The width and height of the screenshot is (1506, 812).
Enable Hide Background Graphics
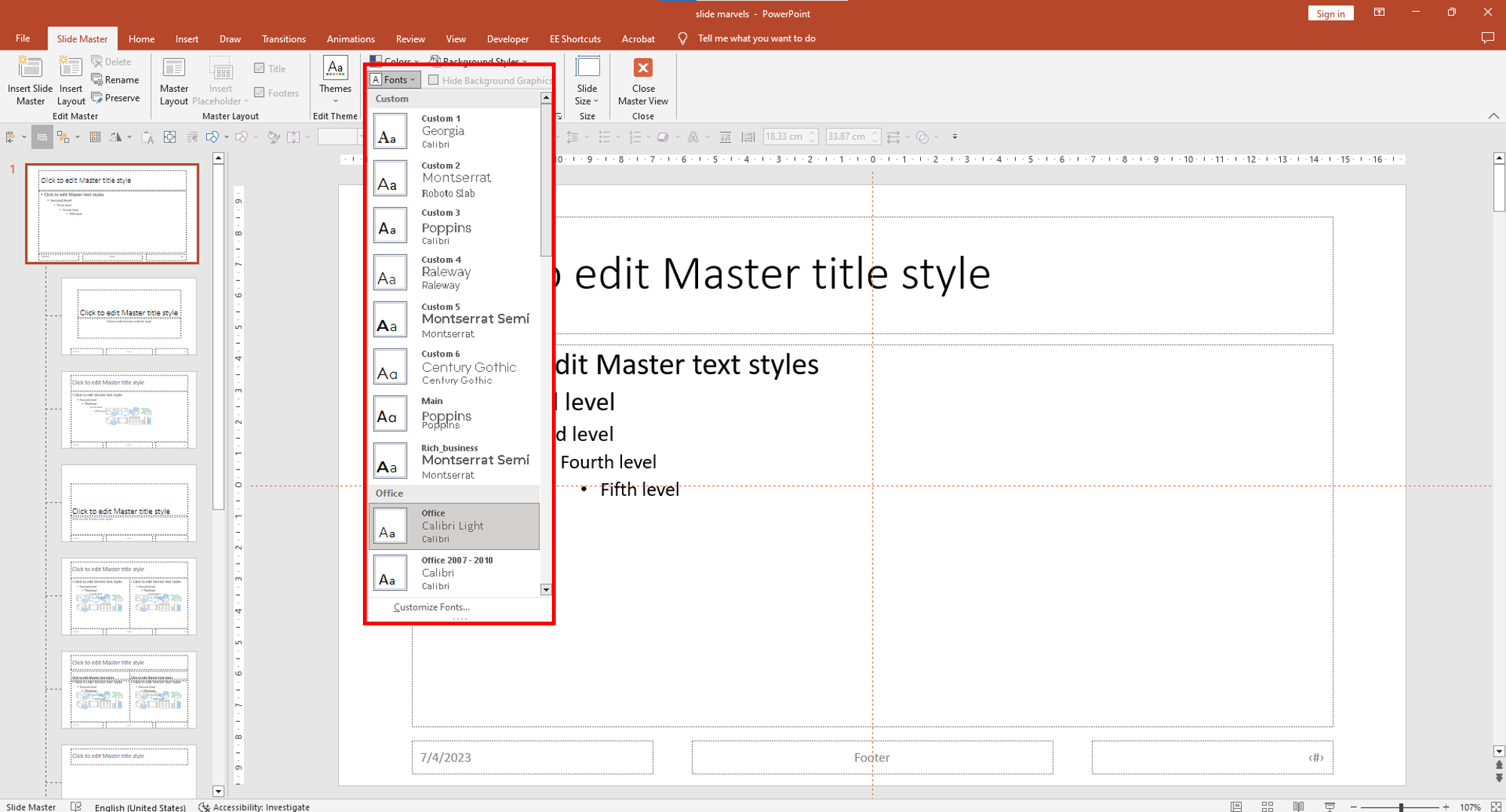pos(434,80)
